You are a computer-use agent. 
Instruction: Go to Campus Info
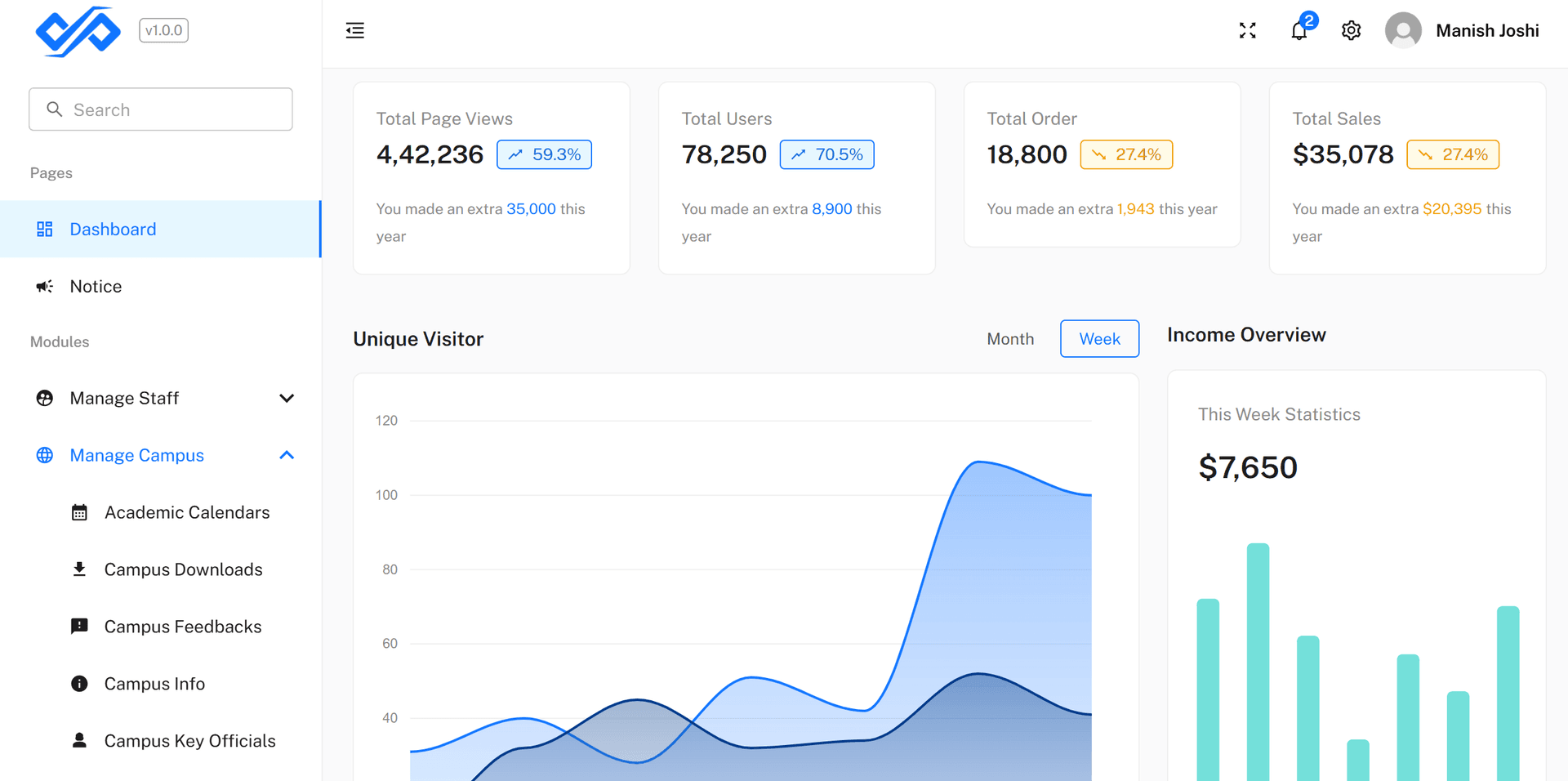[x=161, y=684]
